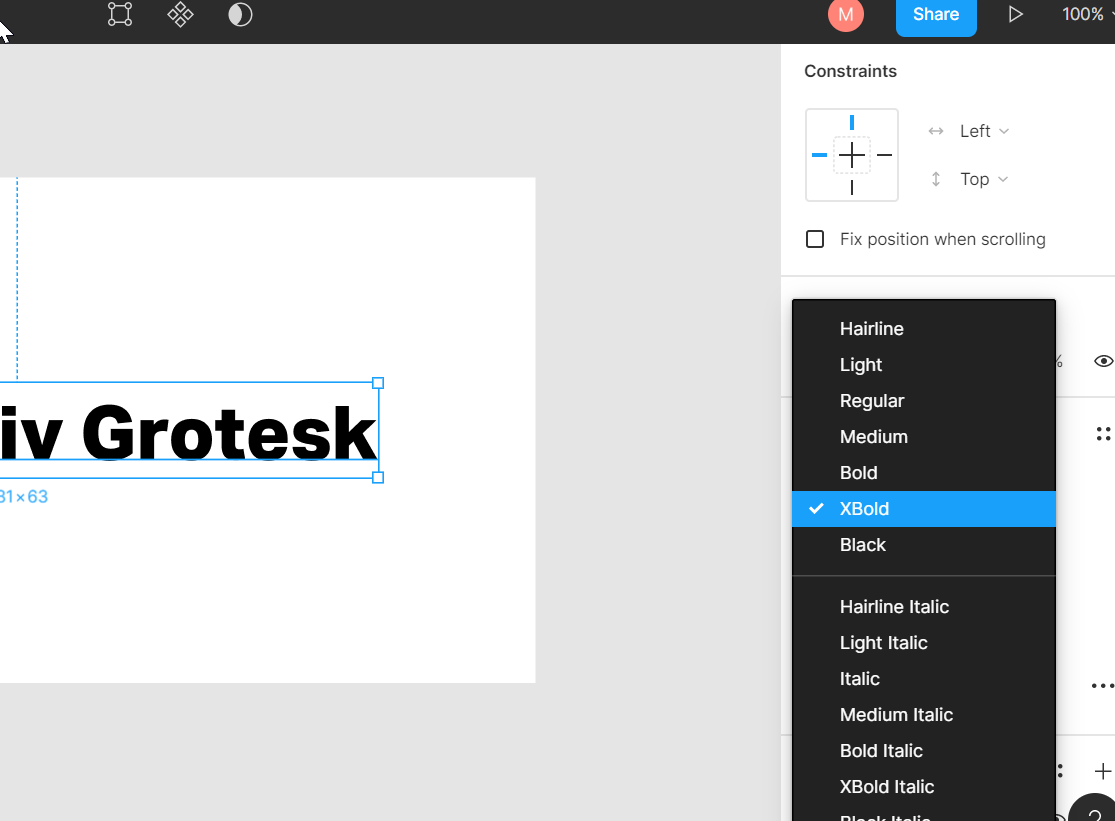Open the horizontal constraint Left dropdown
The image size is (1115, 821).
[x=981, y=130]
